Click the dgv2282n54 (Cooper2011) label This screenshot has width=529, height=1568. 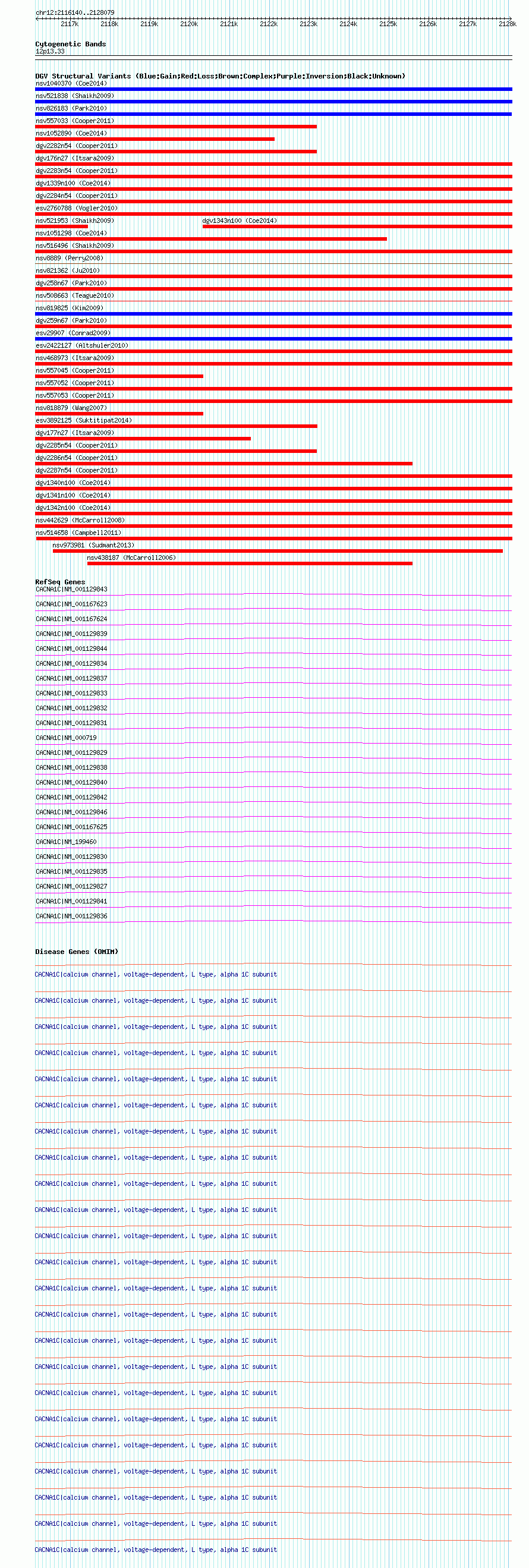[77, 146]
